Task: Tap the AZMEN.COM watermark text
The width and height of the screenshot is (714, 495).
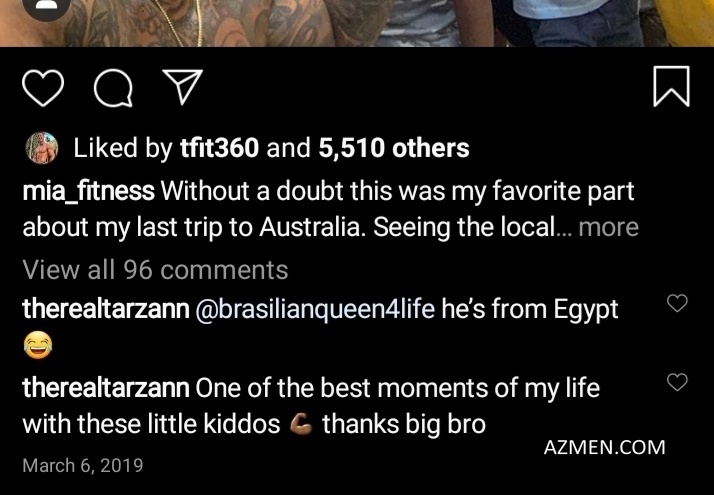Action: [x=604, y=448]
